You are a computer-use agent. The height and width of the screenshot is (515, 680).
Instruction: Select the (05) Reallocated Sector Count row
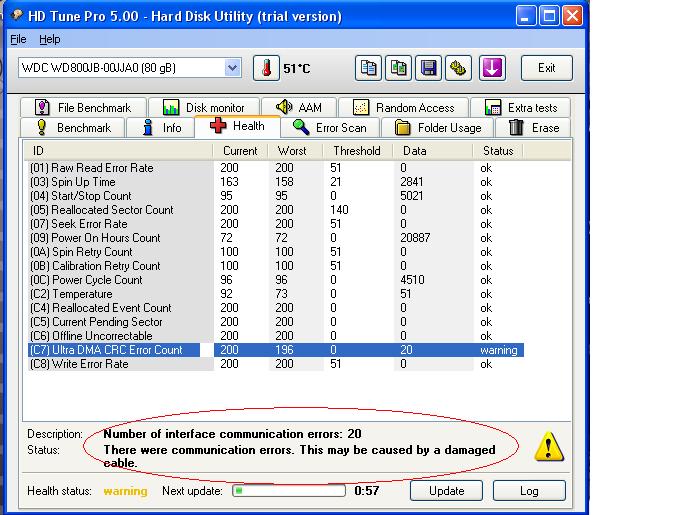(x=276, y=210)
